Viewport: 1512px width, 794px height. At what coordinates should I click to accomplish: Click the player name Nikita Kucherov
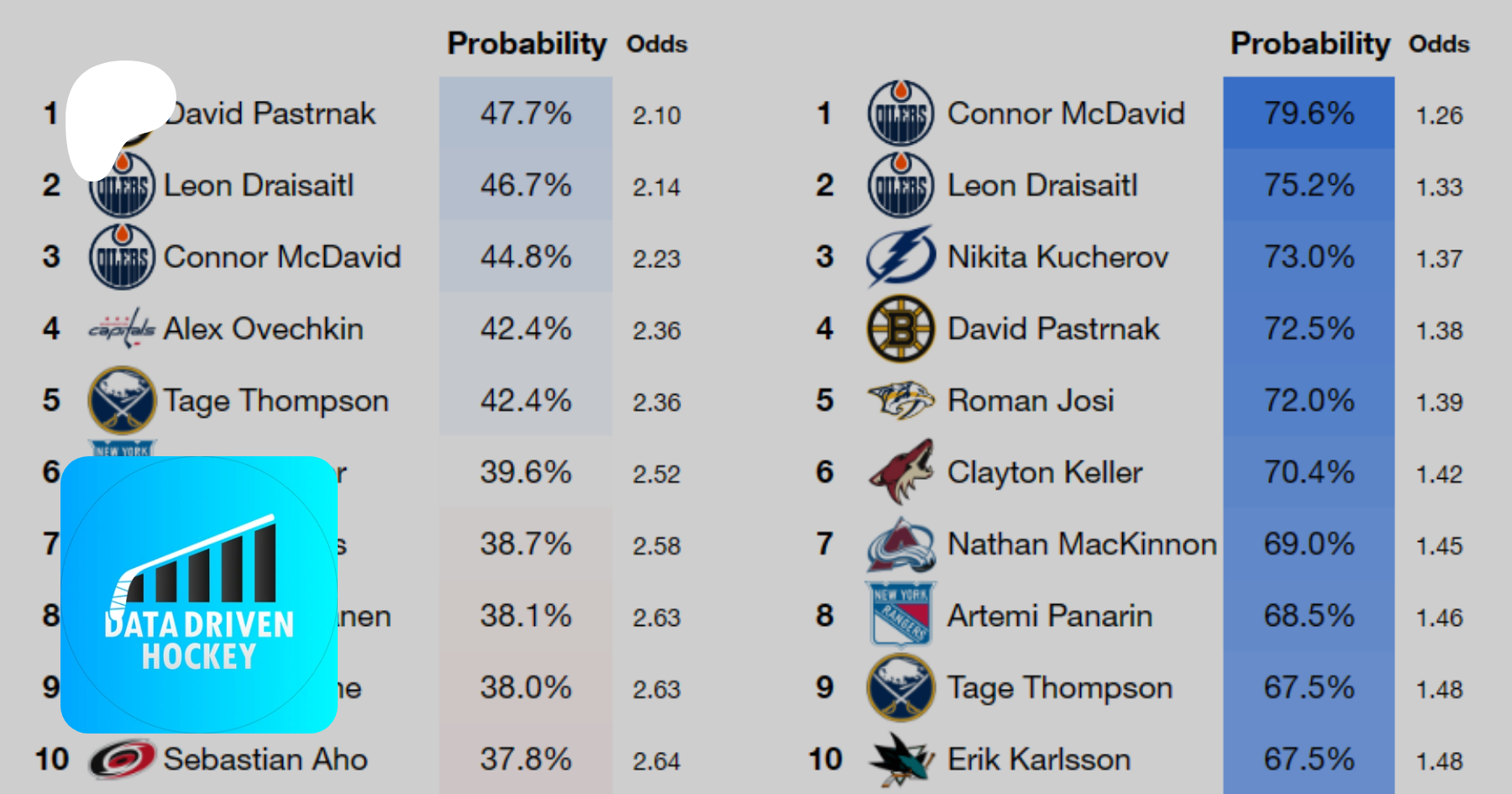[1058, 257]
